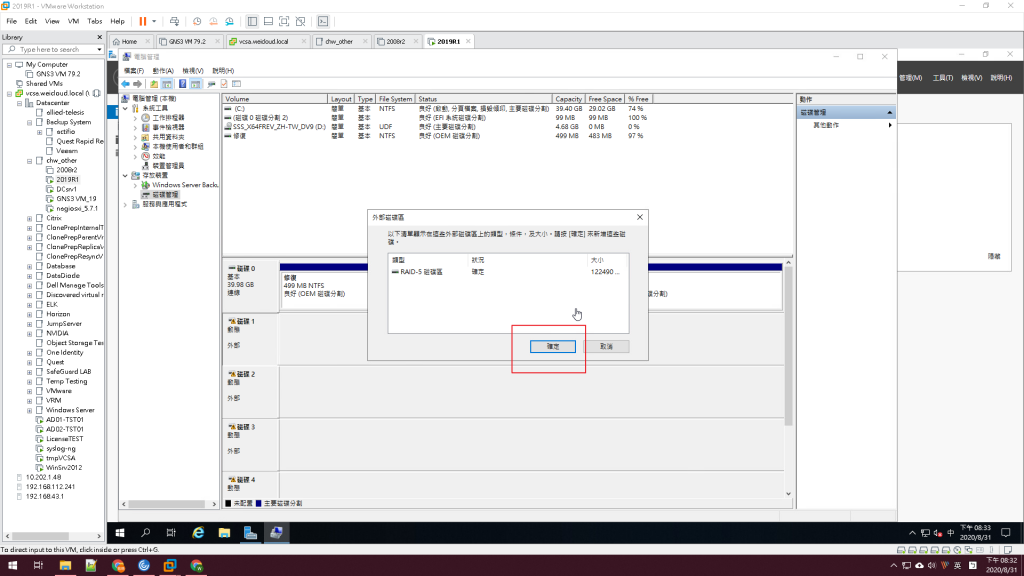Open the VMware Help menu
Viewport: 1024px width, 576px height.
coord(118,22)
